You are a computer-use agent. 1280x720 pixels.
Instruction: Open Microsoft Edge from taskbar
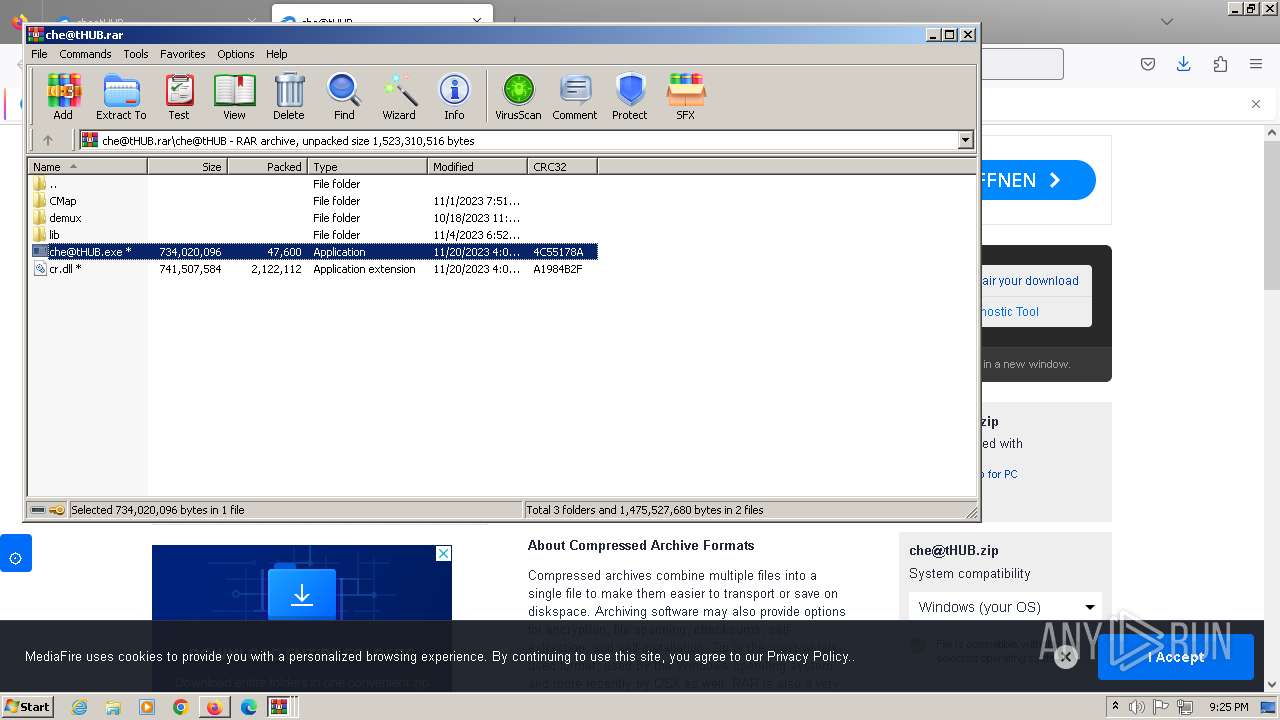(x=248, y=707)
